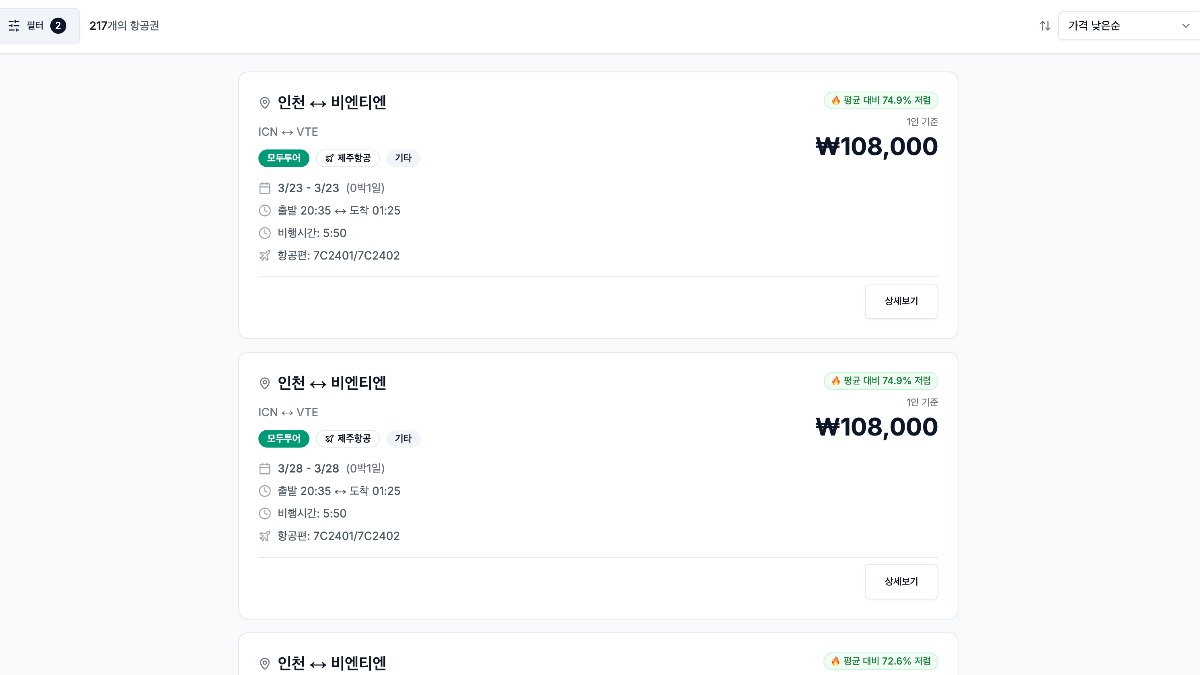Click the 평균 대비 72.6% 저렴 badge
The image size is (1200, 675).
(x=880, y=661)
